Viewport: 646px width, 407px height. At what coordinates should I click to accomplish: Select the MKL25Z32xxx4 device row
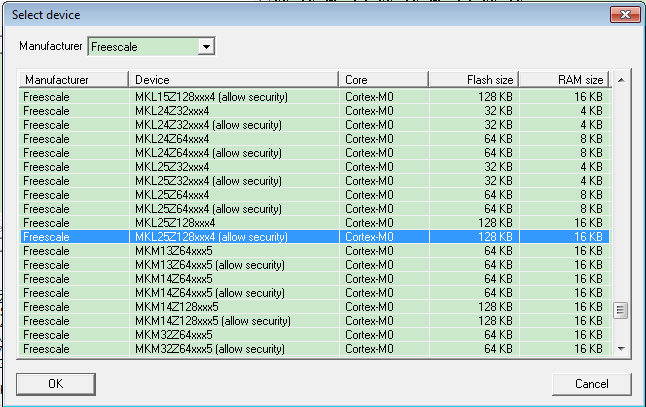pyautogui.click(x=315, y=167)
